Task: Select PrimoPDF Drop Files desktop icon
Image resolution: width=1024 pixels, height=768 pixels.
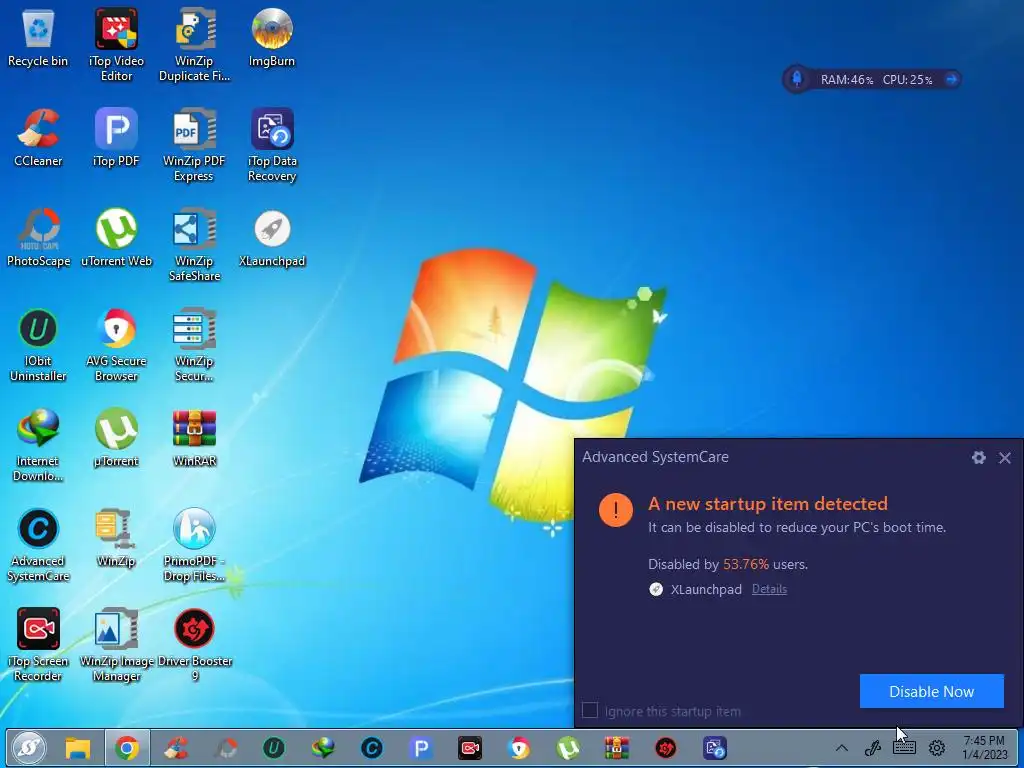Action: [x=194, y=545]
